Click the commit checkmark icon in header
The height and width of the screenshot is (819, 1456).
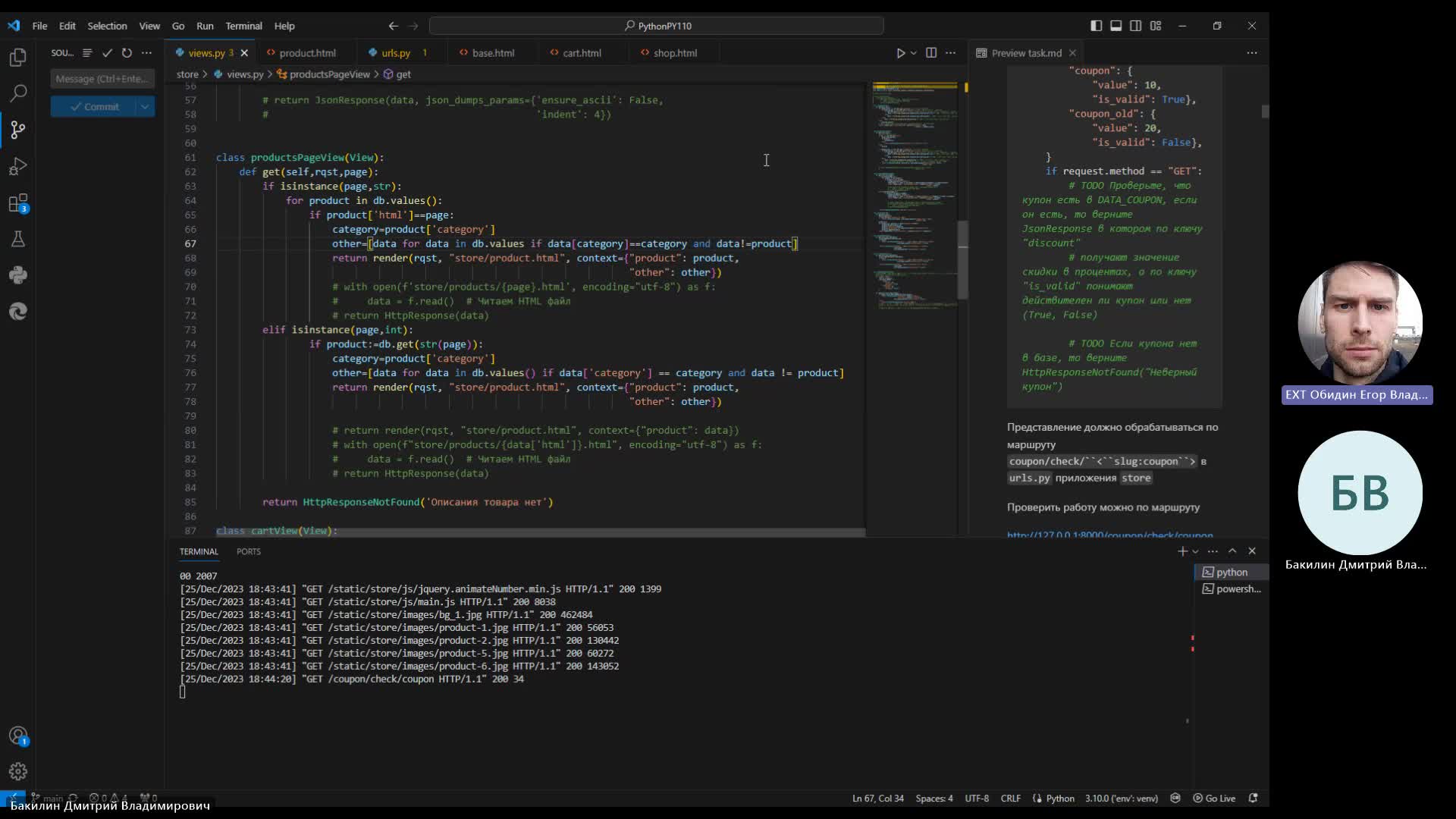(x=107, y=53)
